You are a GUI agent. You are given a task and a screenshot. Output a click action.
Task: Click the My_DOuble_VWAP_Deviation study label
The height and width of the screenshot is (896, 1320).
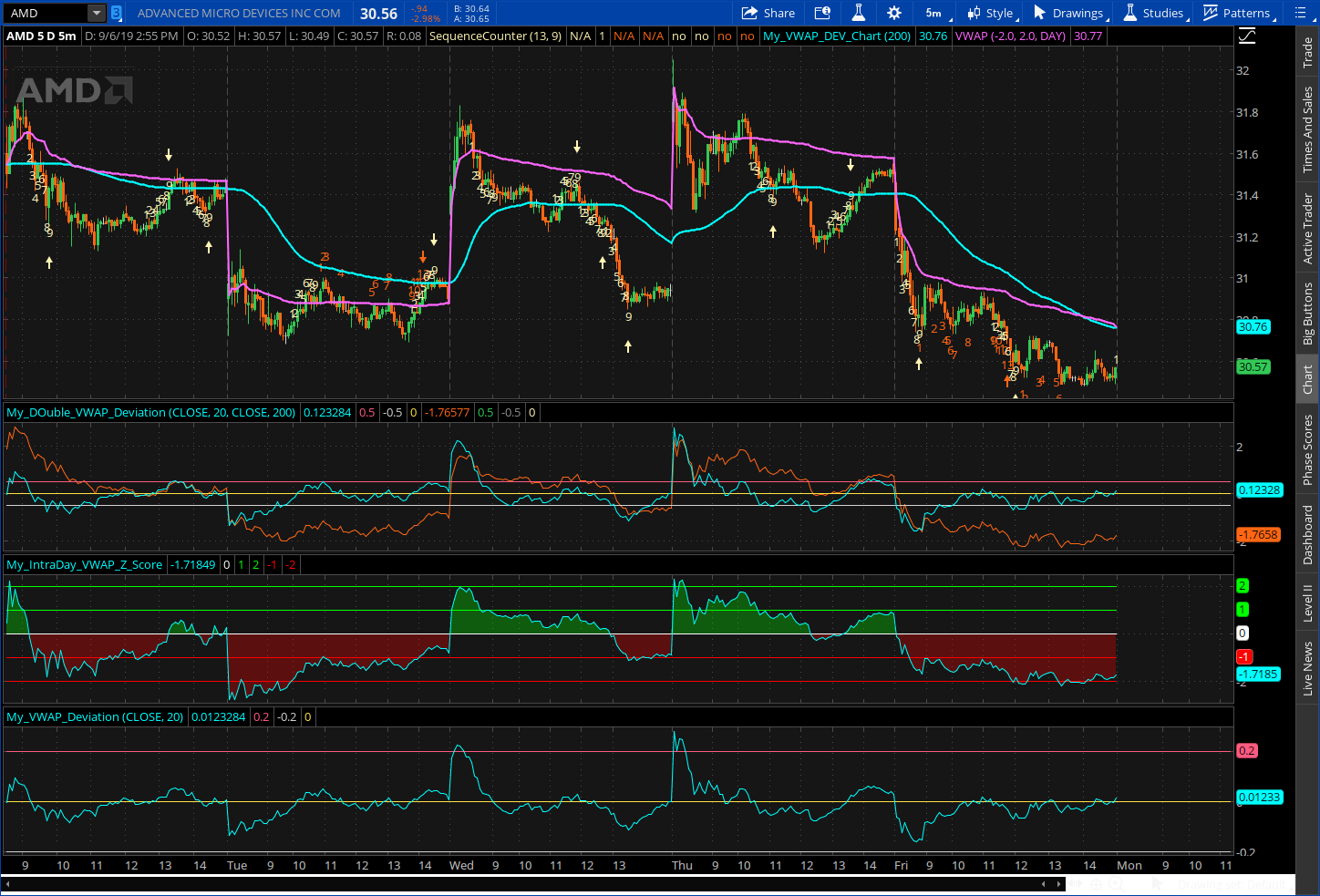click(151, 413)
